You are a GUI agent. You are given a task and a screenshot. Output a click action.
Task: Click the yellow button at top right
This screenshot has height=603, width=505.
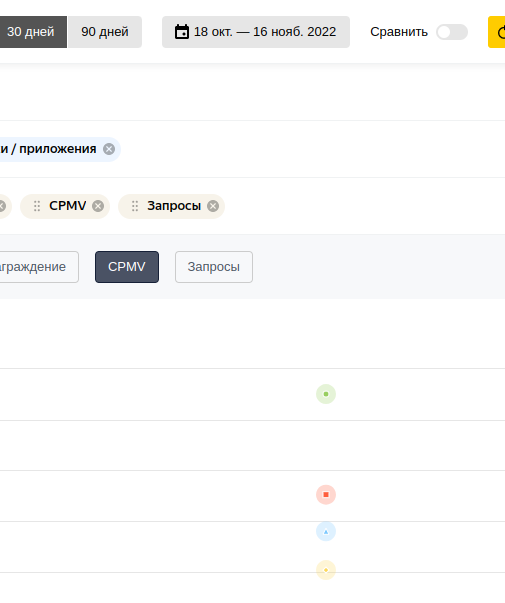[x=497, y=32]
